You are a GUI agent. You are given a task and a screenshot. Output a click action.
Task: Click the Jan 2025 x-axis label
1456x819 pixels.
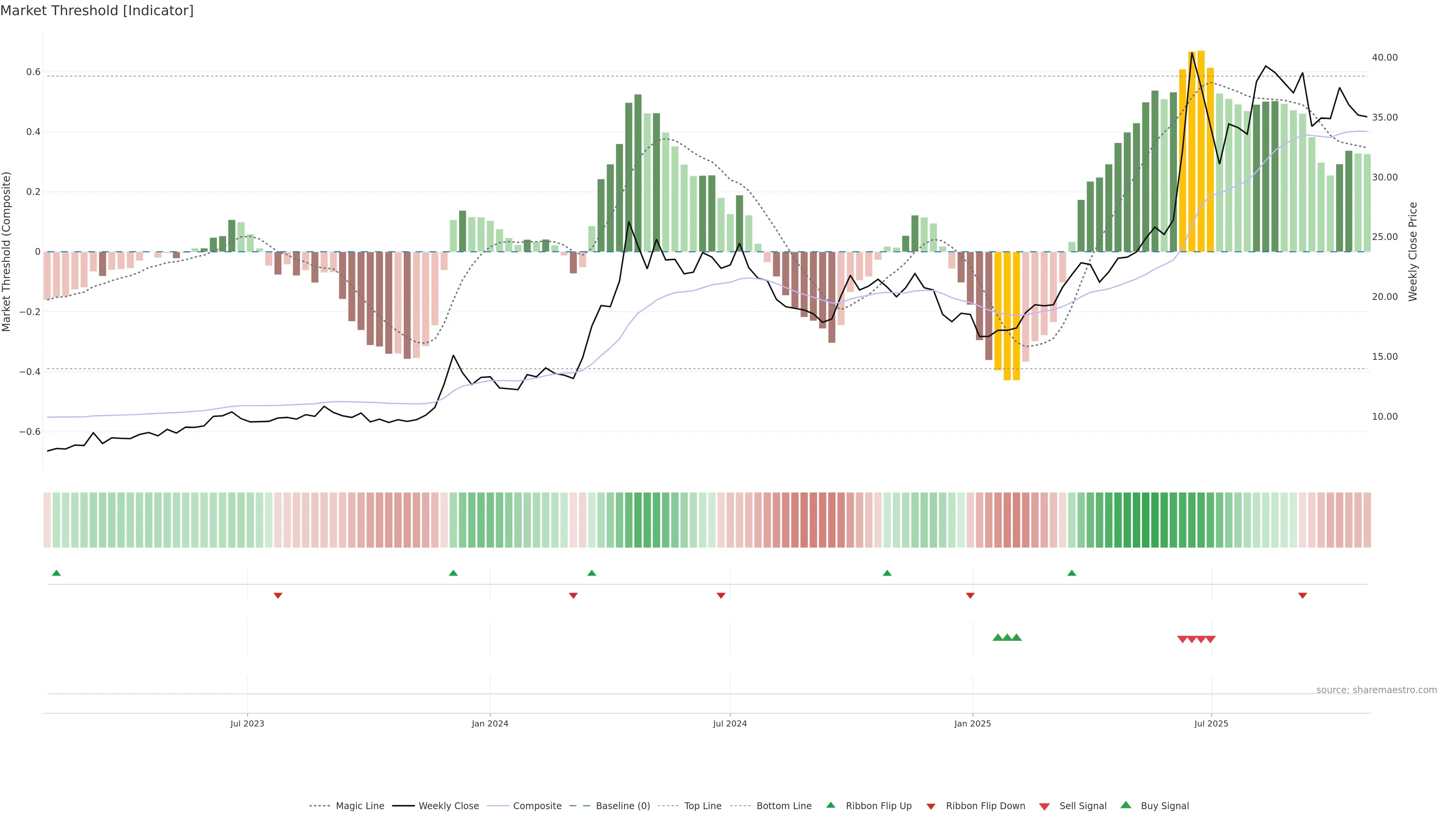point(972,723)
